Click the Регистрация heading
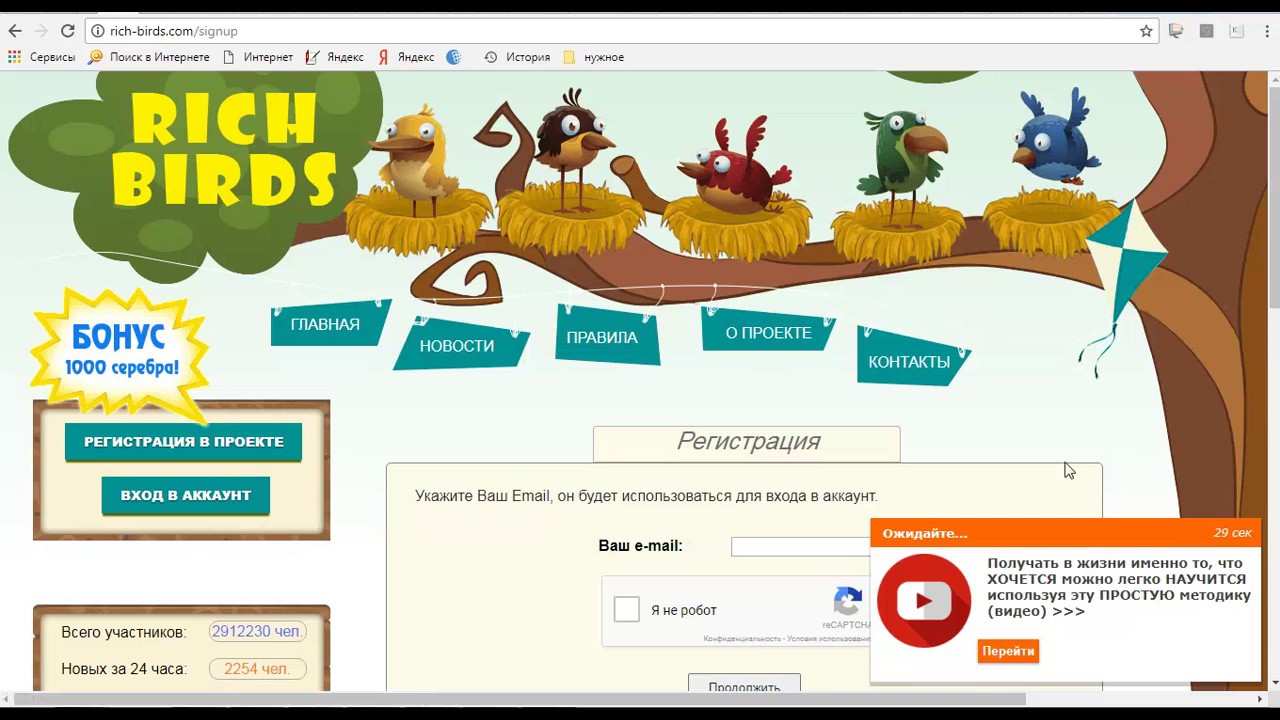 pyautogui.click(x=748, y=442)
